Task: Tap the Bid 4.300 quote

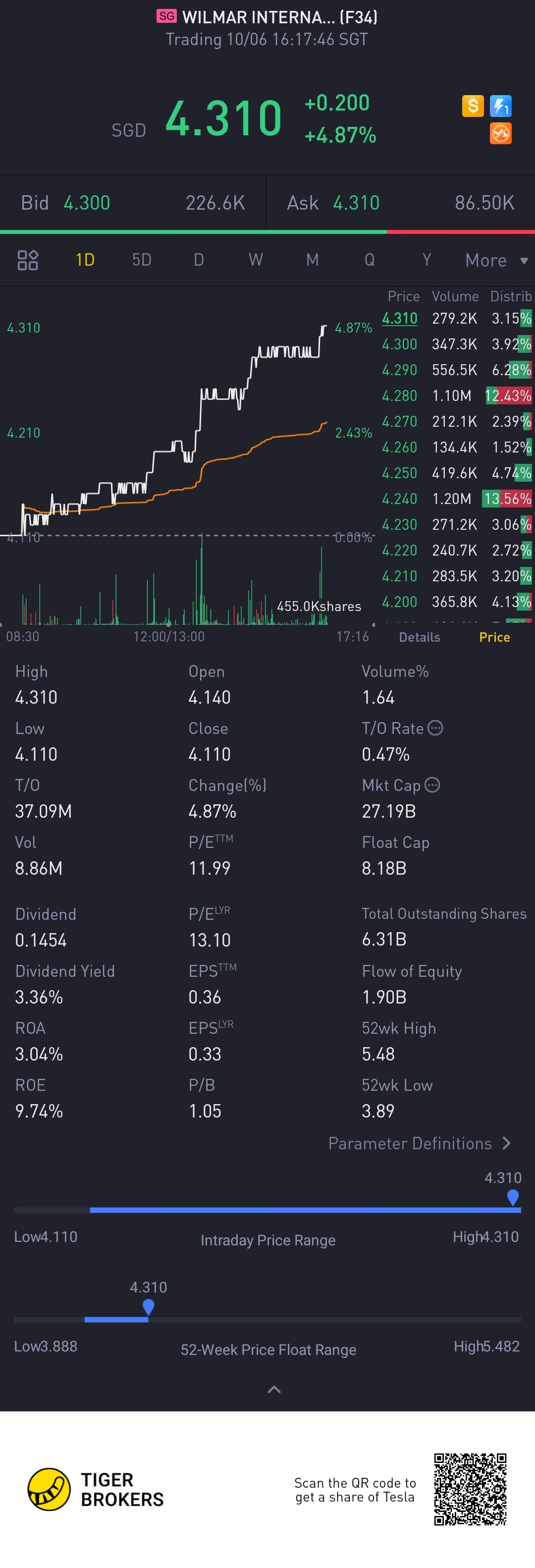Action: (133, 203)
